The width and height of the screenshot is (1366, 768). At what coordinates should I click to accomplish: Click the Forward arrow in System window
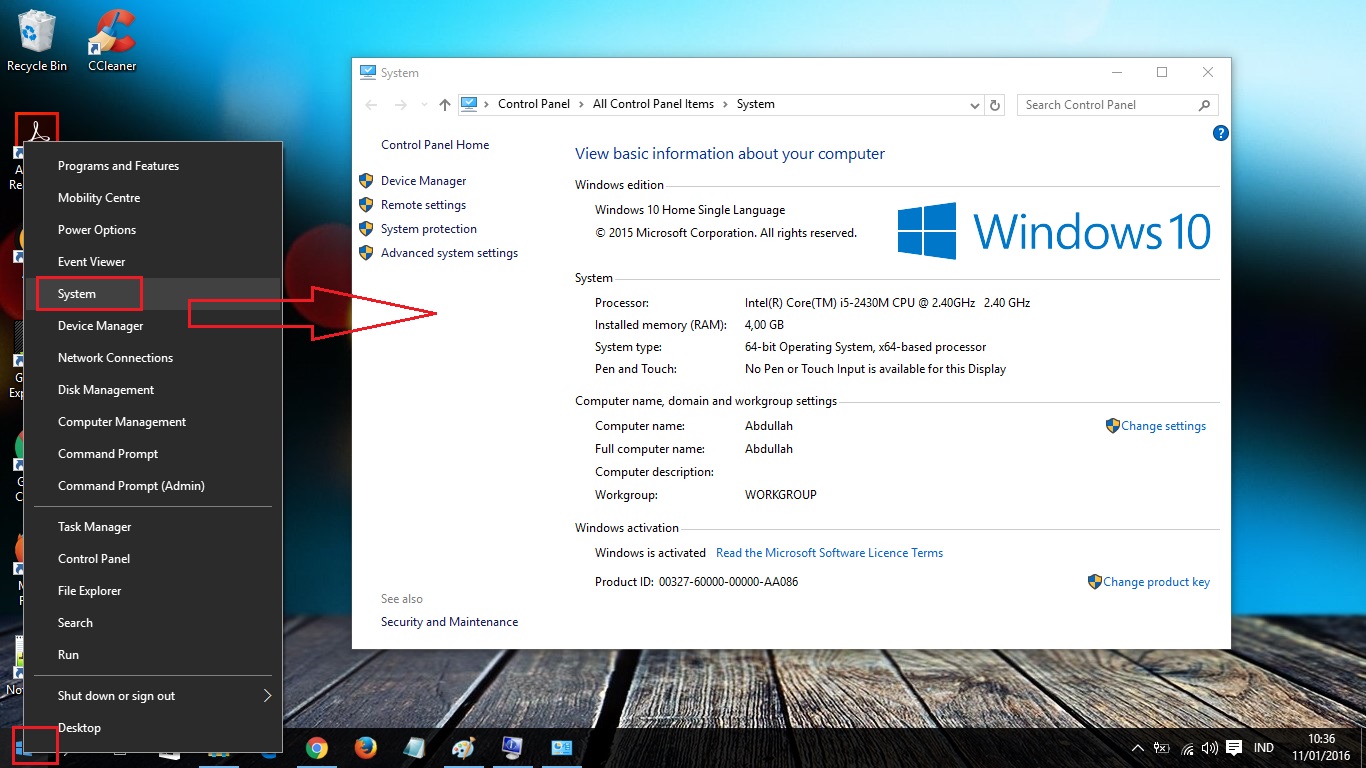(401, 105)
